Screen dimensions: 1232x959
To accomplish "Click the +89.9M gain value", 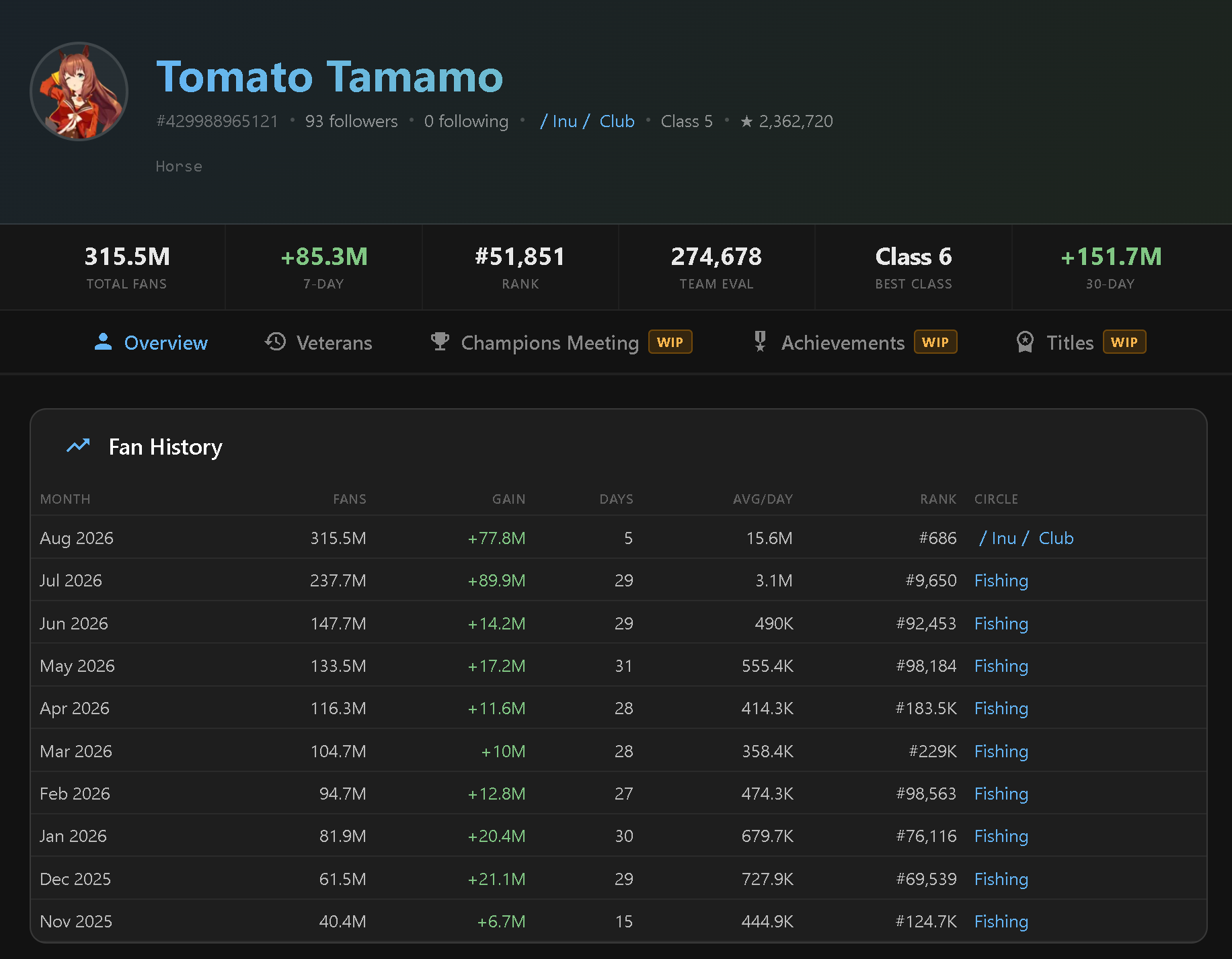I will click(x=497, y=580).
